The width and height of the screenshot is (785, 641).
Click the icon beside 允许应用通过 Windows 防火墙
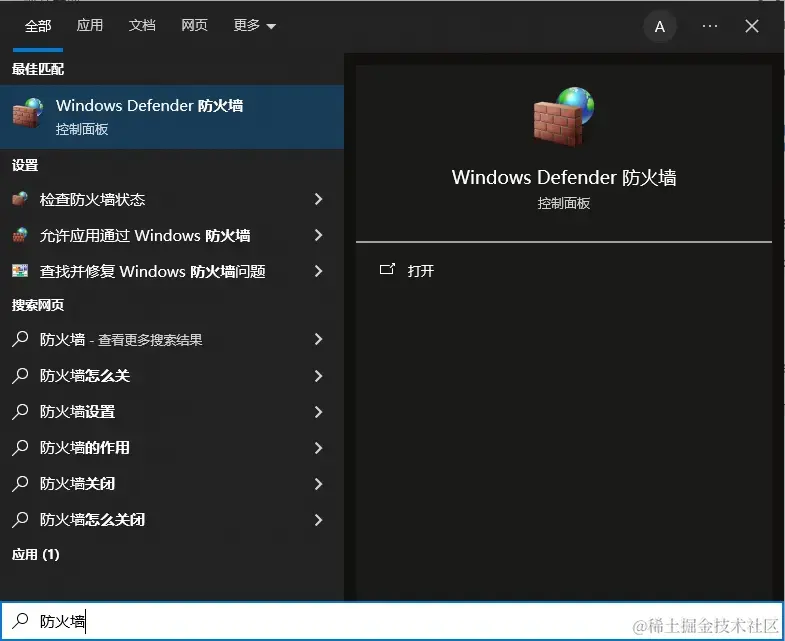20,235
